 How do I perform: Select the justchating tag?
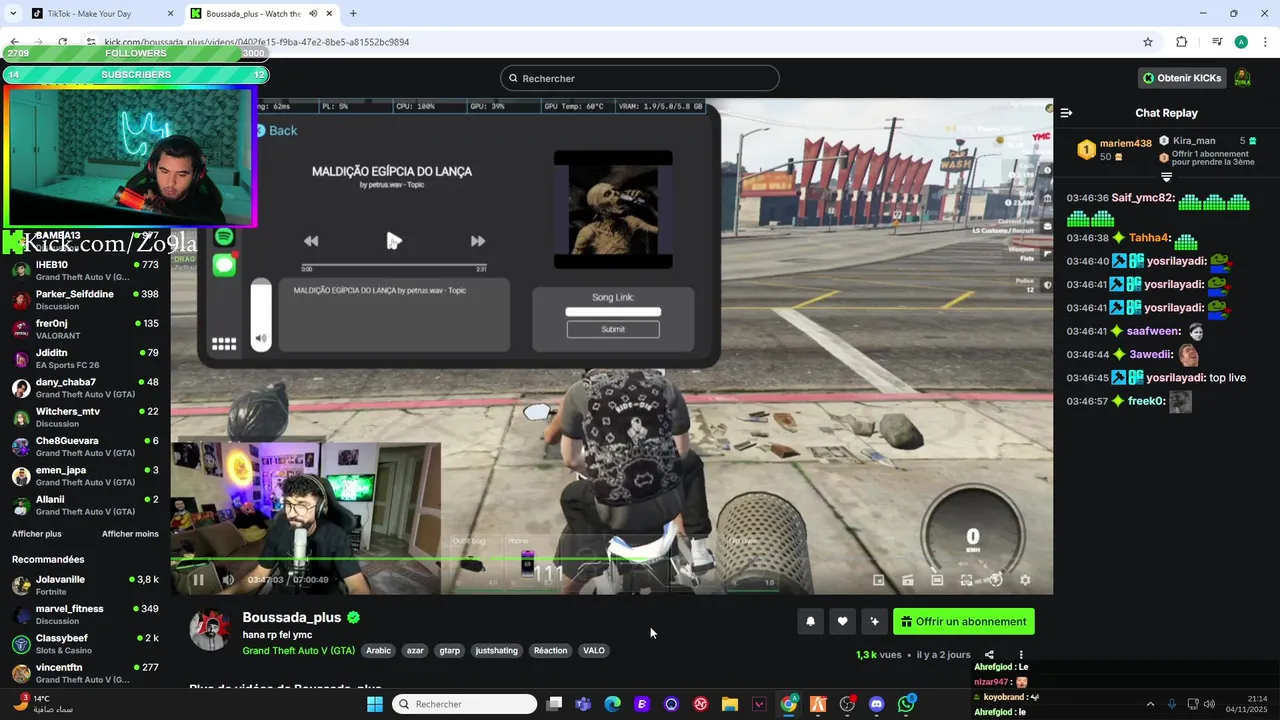(497, 650)
